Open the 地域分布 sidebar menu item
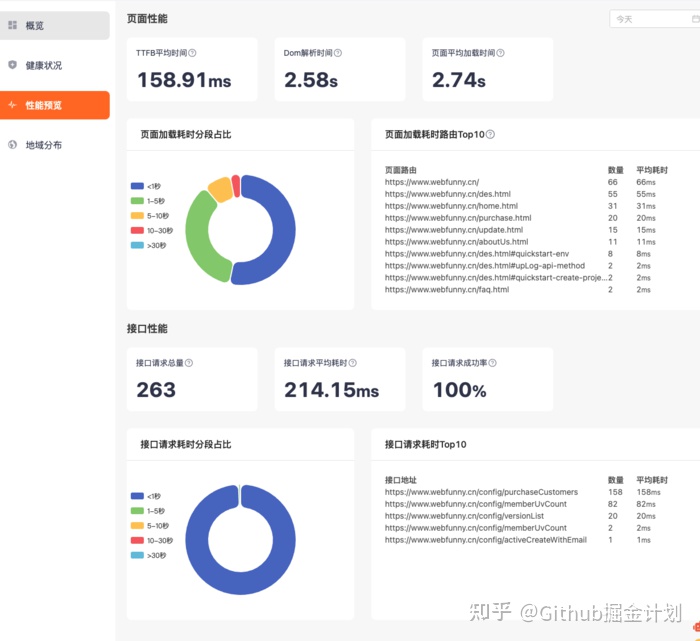This screenshot has height=641, width=700. point(54,145)
